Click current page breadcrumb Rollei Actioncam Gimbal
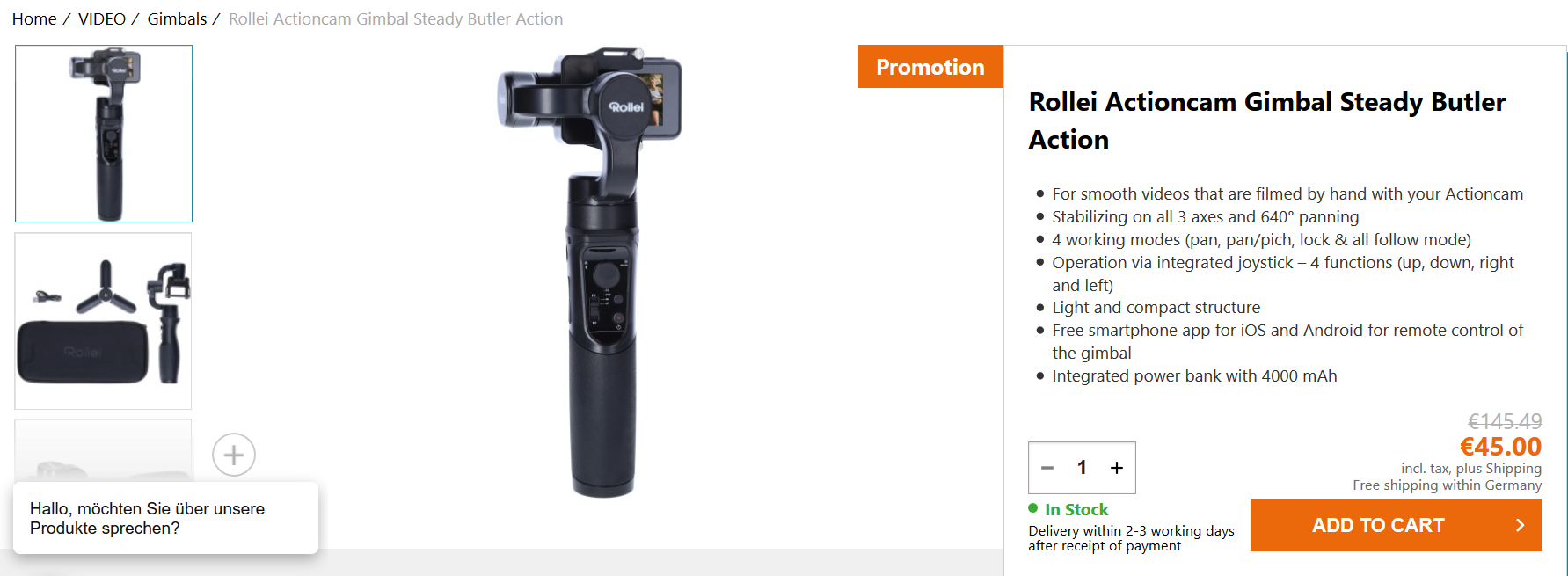This screenshot has height=576, width=1568. [396, 18]
